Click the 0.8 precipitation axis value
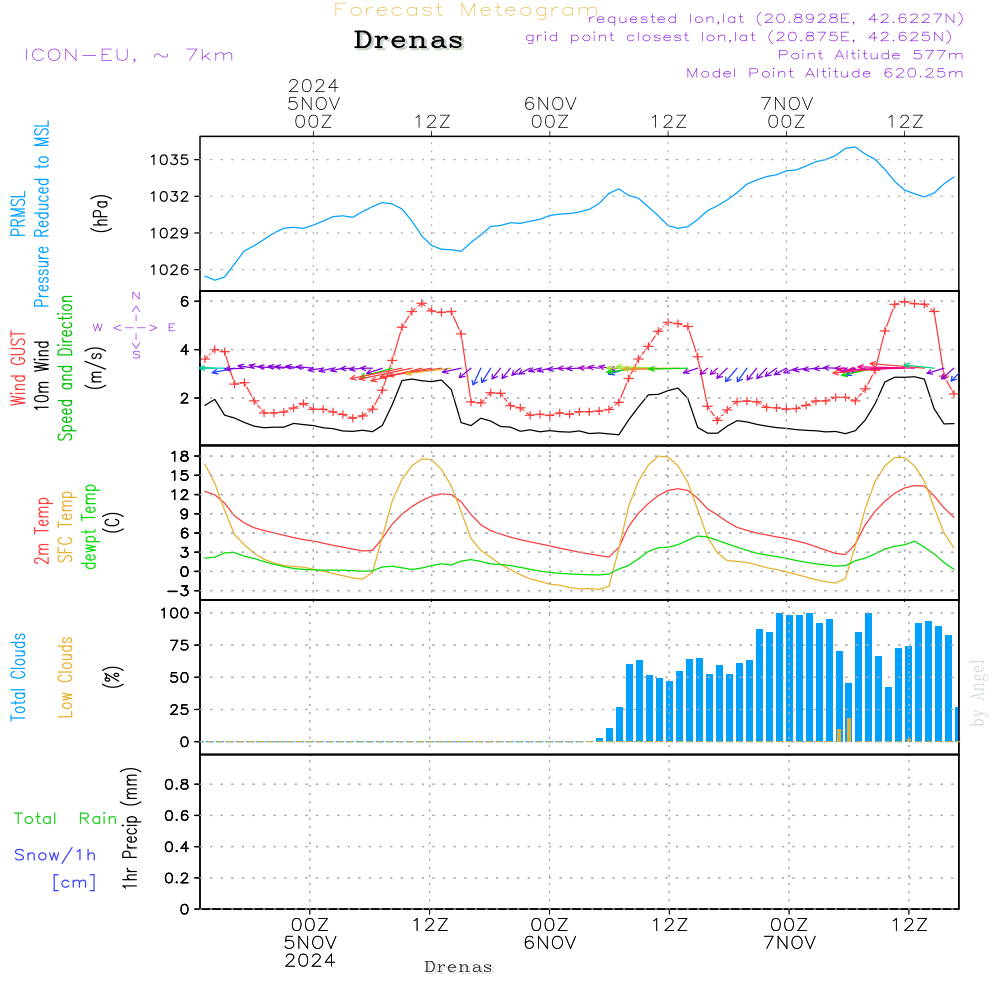Viewport: 1000px width, 1000px height. point(177,784)
